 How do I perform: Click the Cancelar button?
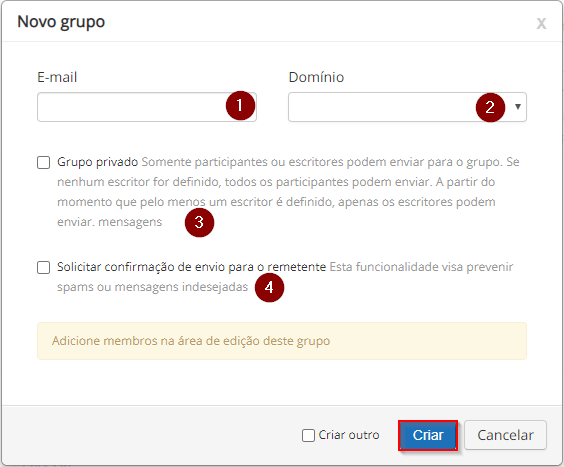[x=505, y=435]
